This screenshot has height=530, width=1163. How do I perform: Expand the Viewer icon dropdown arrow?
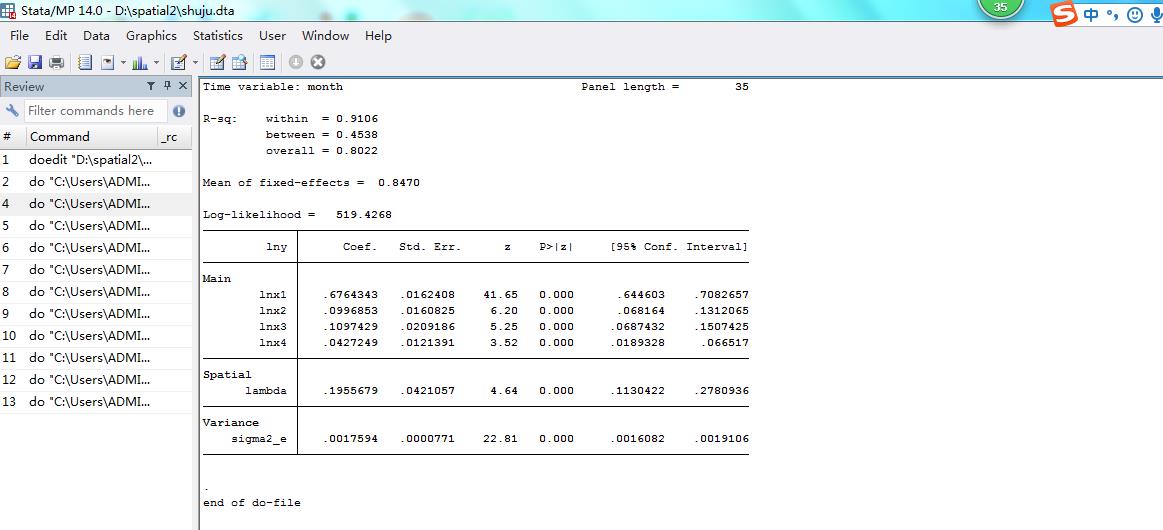[122, 62]
